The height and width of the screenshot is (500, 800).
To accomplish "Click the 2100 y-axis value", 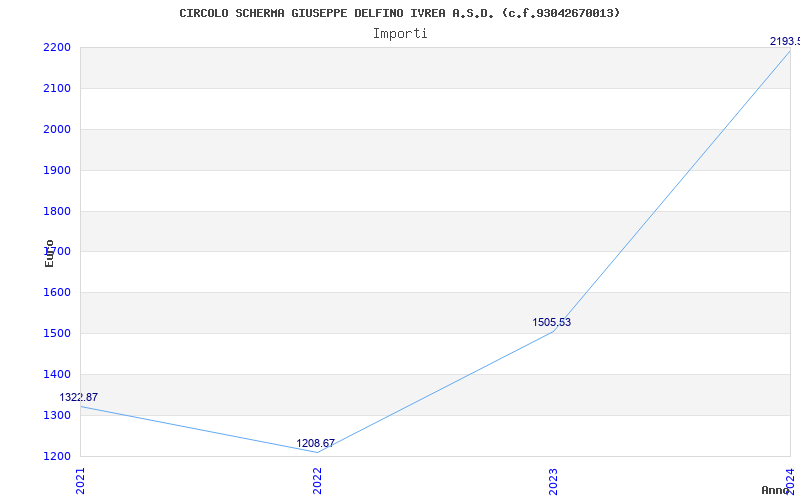I will pyautogui.click(x=57, y=89).
